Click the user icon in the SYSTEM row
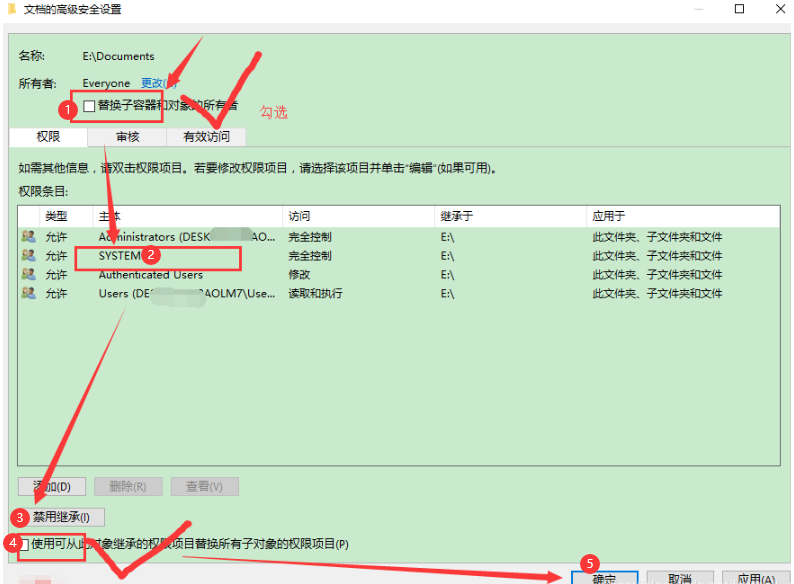Image resolution: width=794 pixels, height=584 pixels. point(28,255)
